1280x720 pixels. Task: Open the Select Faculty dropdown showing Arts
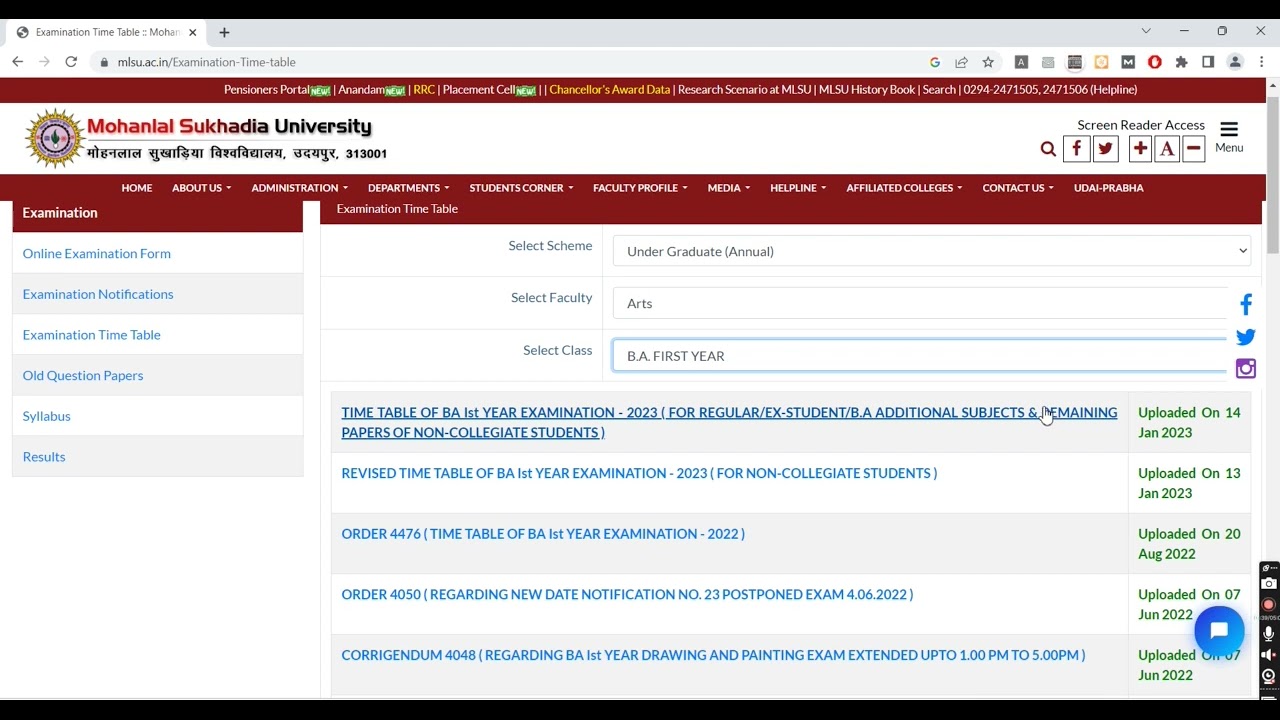(931, 303)
